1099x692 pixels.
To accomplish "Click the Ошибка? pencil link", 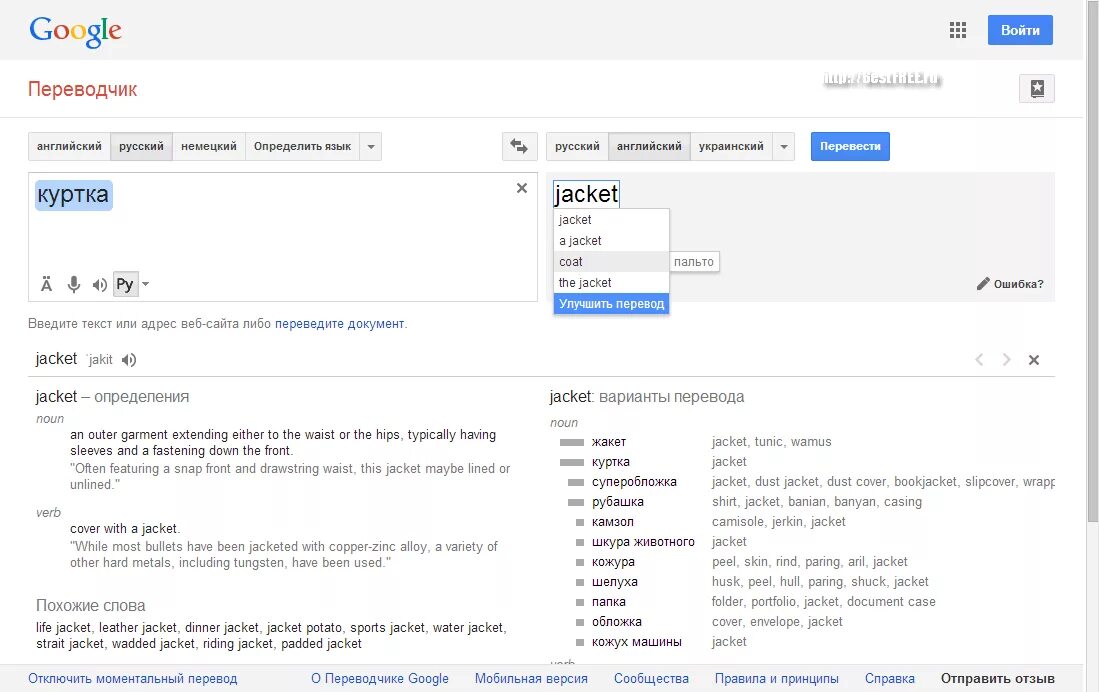I will pos(1010,284).
